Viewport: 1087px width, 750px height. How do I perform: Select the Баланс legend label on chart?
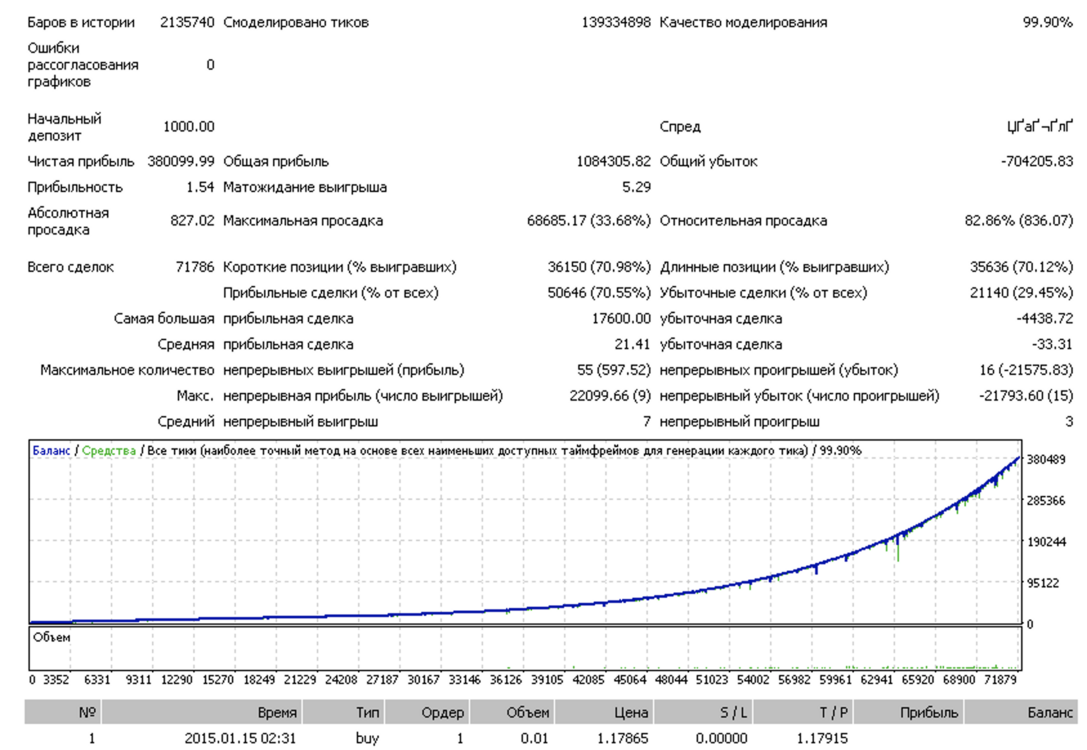point(51,451)
